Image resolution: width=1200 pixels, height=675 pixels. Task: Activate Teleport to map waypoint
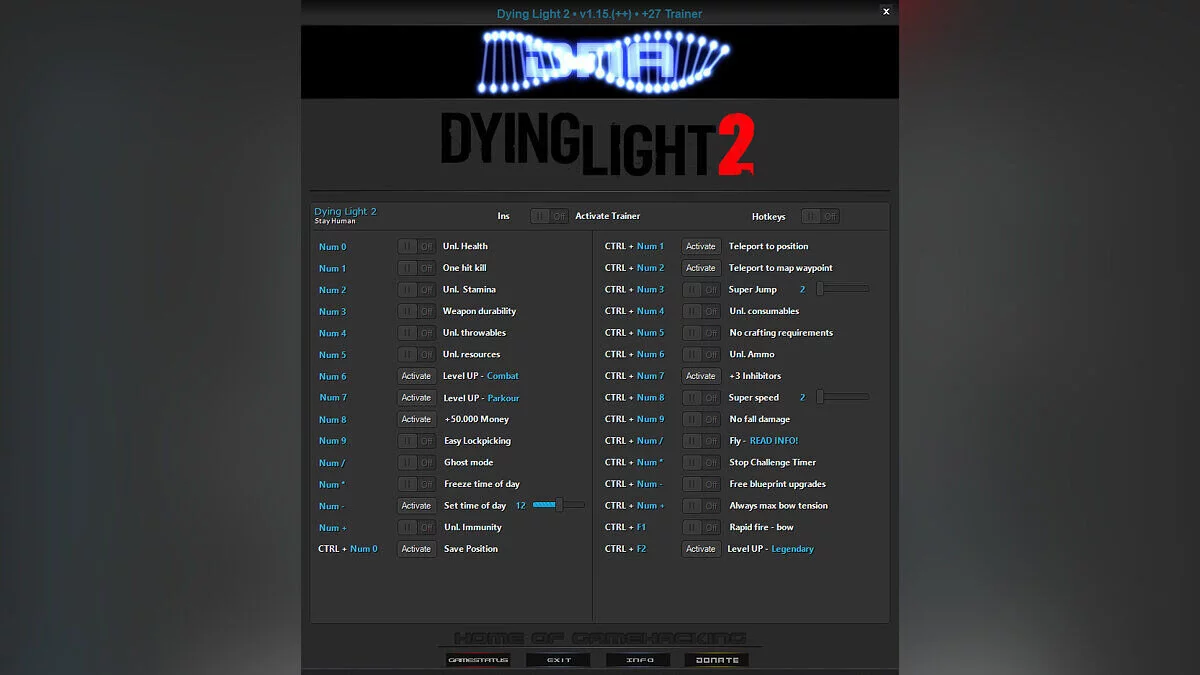pyautogui.click(x=701, y=267)
